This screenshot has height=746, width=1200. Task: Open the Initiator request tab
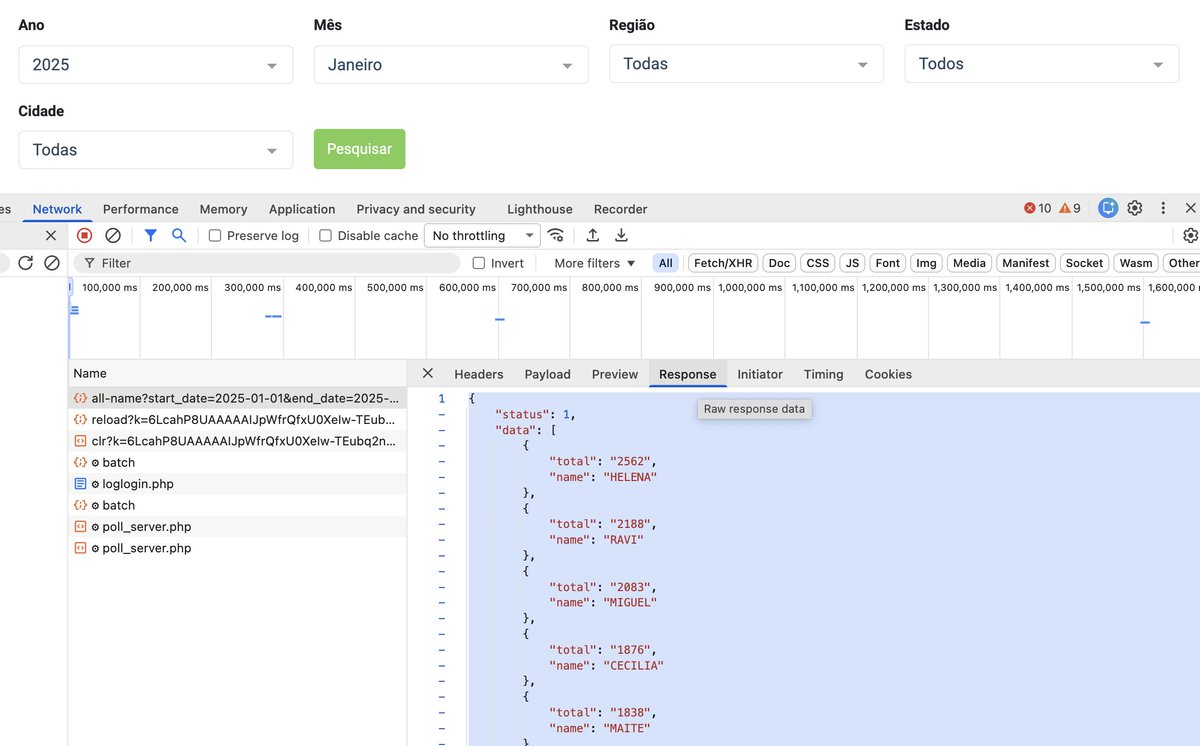[x=760, y=374]
